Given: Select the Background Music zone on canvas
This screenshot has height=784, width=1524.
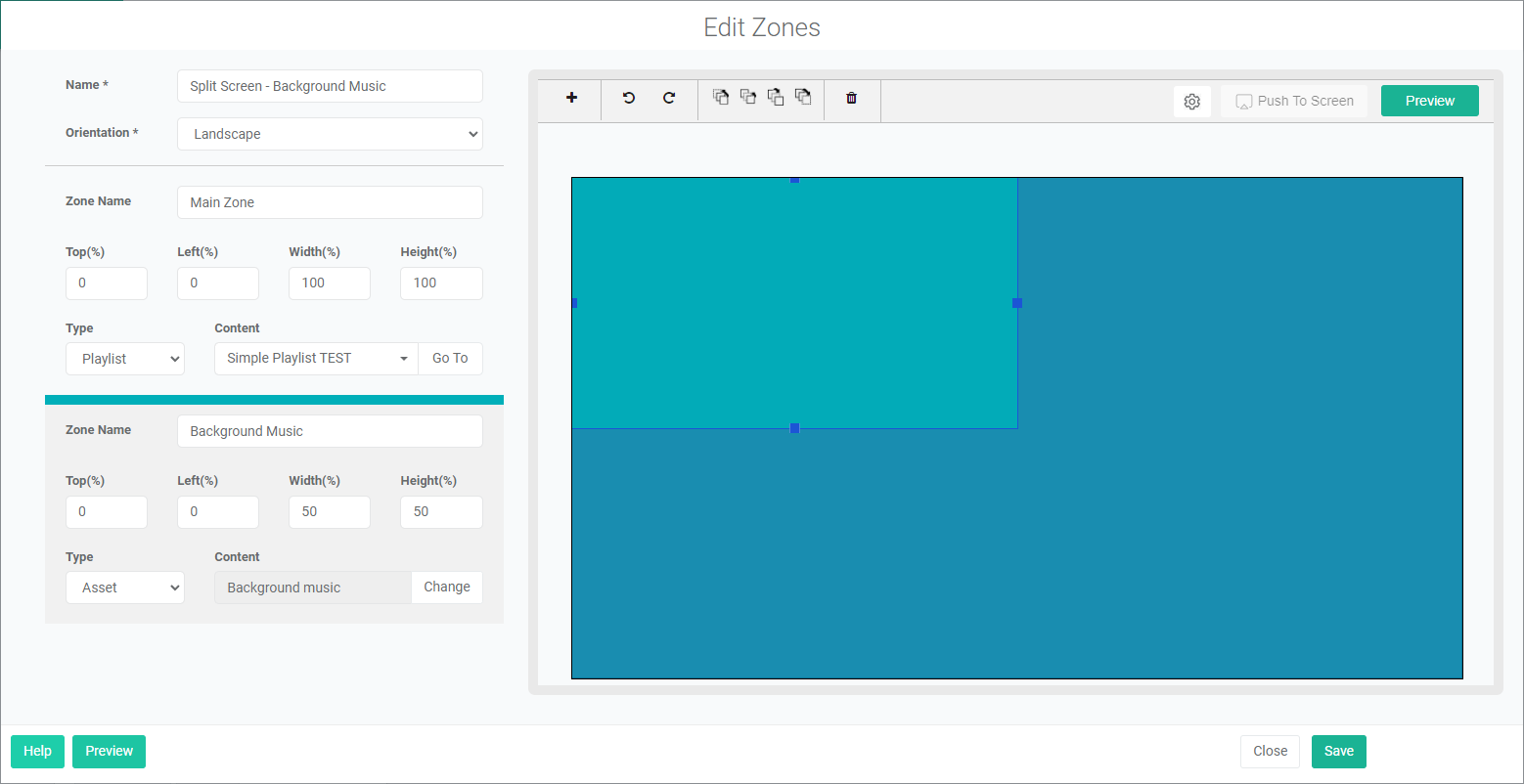Looking at the screenshot, I should coord(794,303).
